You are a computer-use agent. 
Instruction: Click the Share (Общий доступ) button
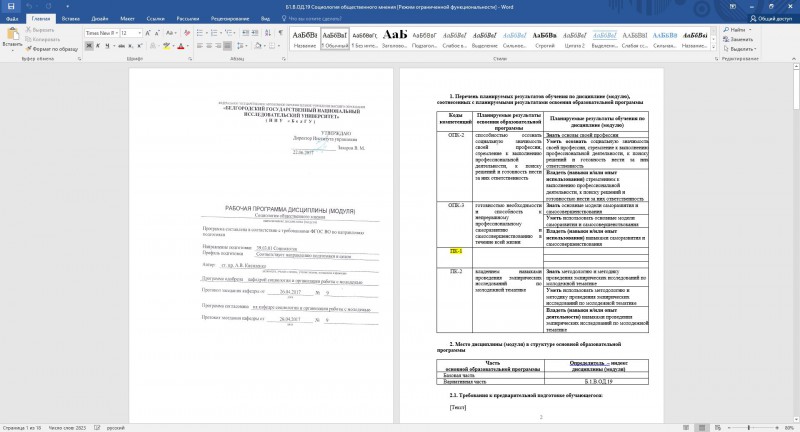[x=771, y=19]
